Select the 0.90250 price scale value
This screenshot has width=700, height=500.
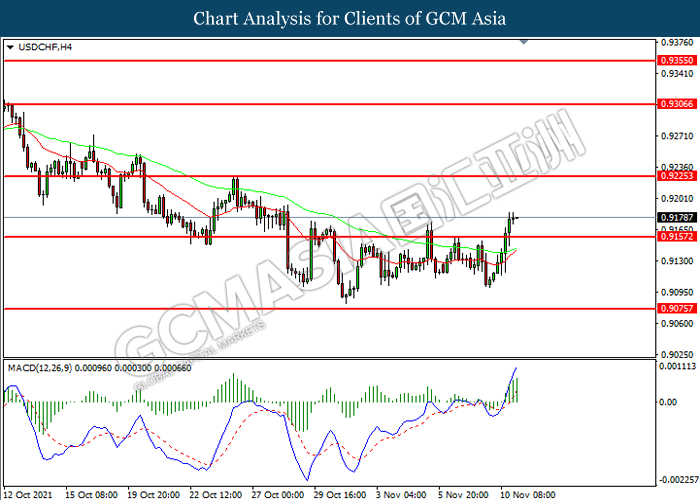point(674,354)
